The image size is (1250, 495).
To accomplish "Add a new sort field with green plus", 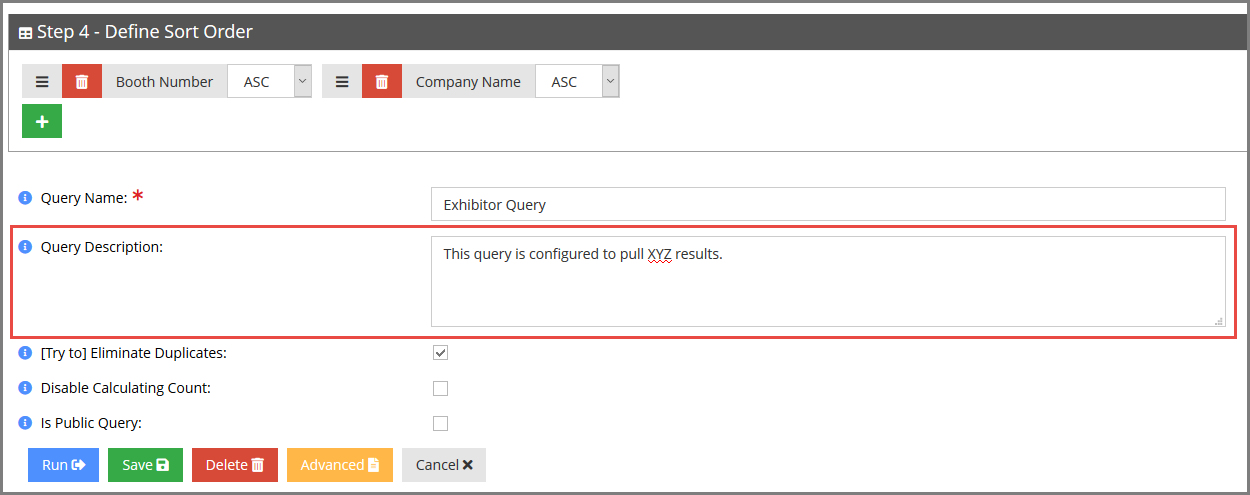I will pos(42,121).
